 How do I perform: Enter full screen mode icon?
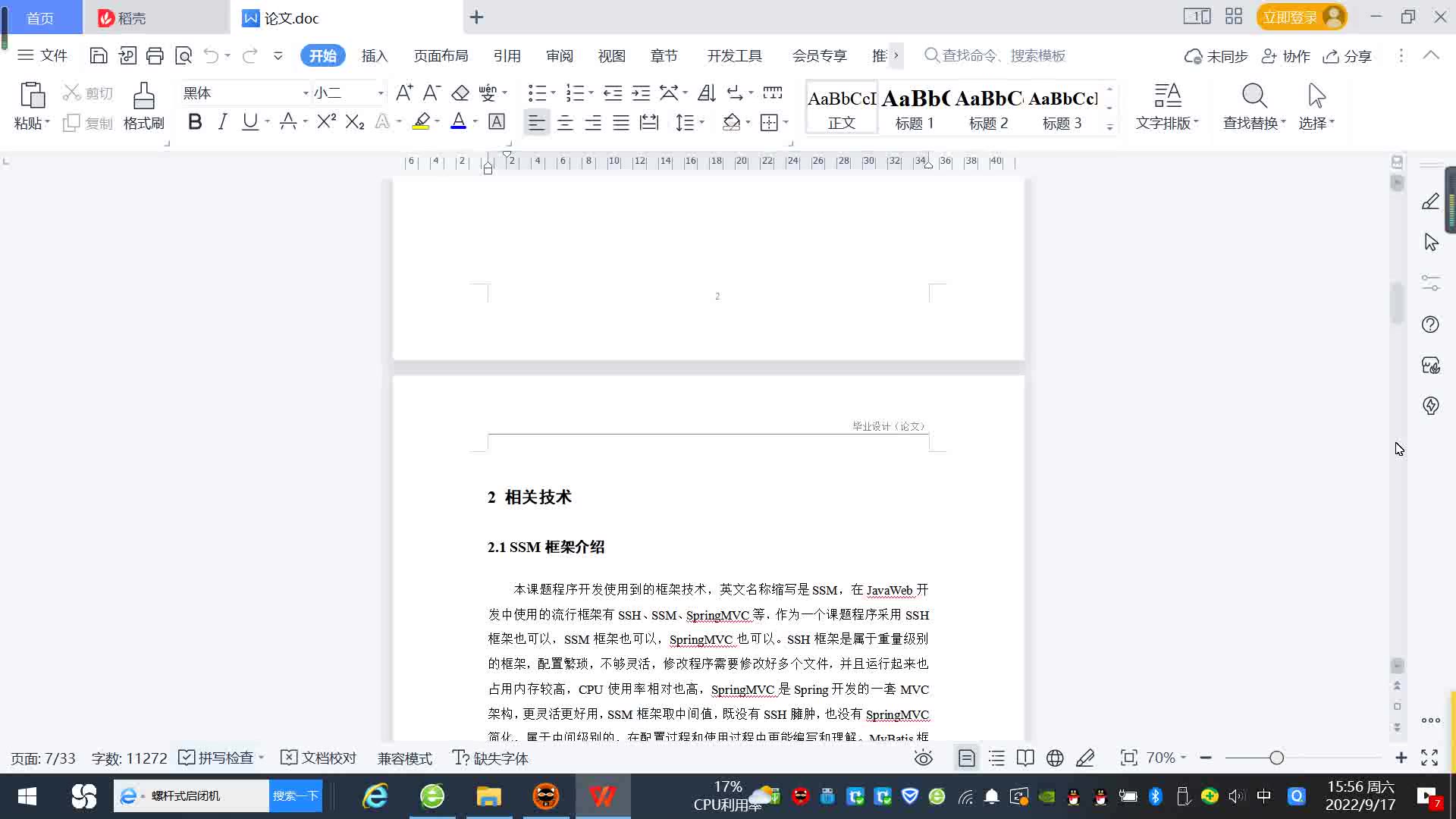coord(1429,758)
